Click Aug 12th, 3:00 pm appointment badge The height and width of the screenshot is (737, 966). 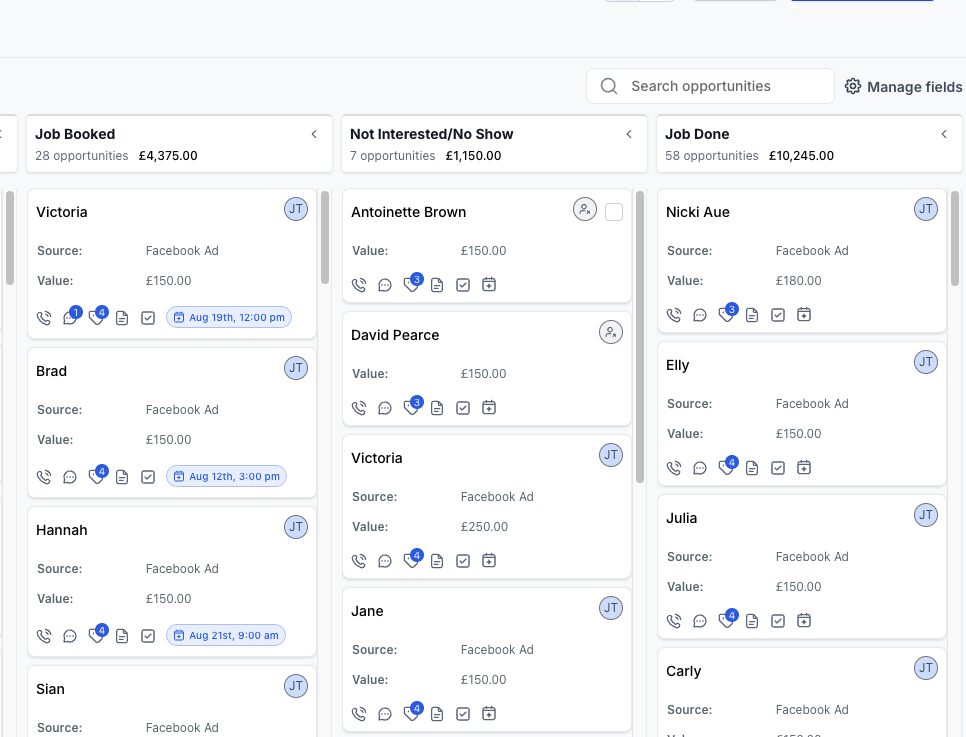[226, 476]
